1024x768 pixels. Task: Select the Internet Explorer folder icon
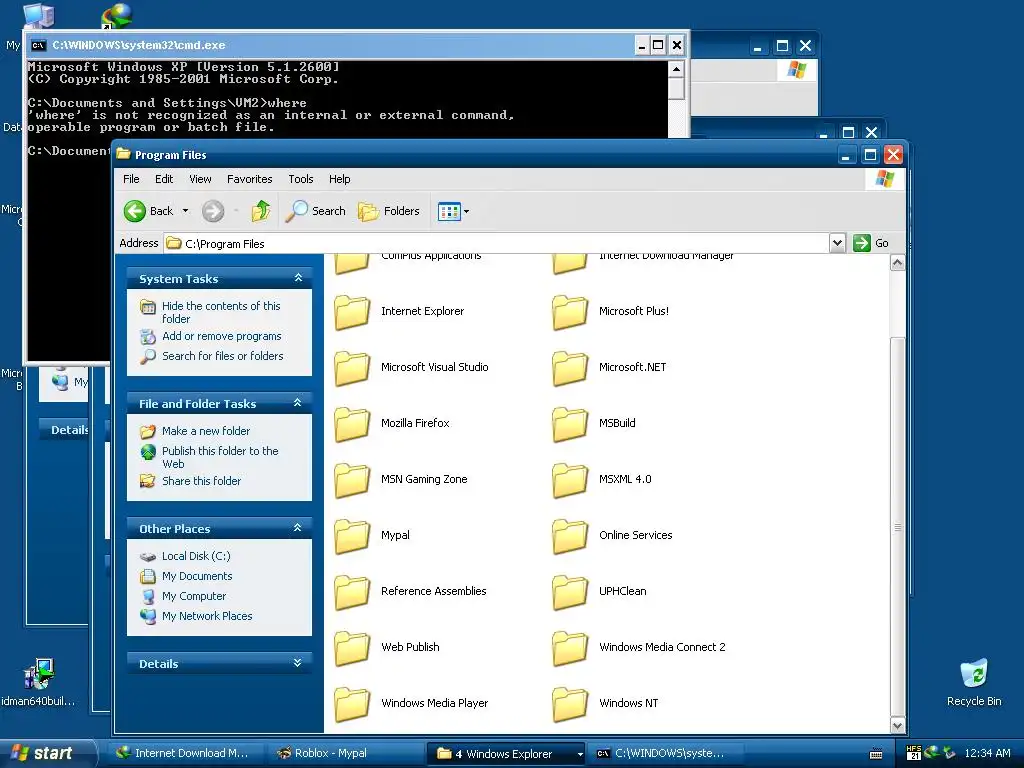click(353, 312)
